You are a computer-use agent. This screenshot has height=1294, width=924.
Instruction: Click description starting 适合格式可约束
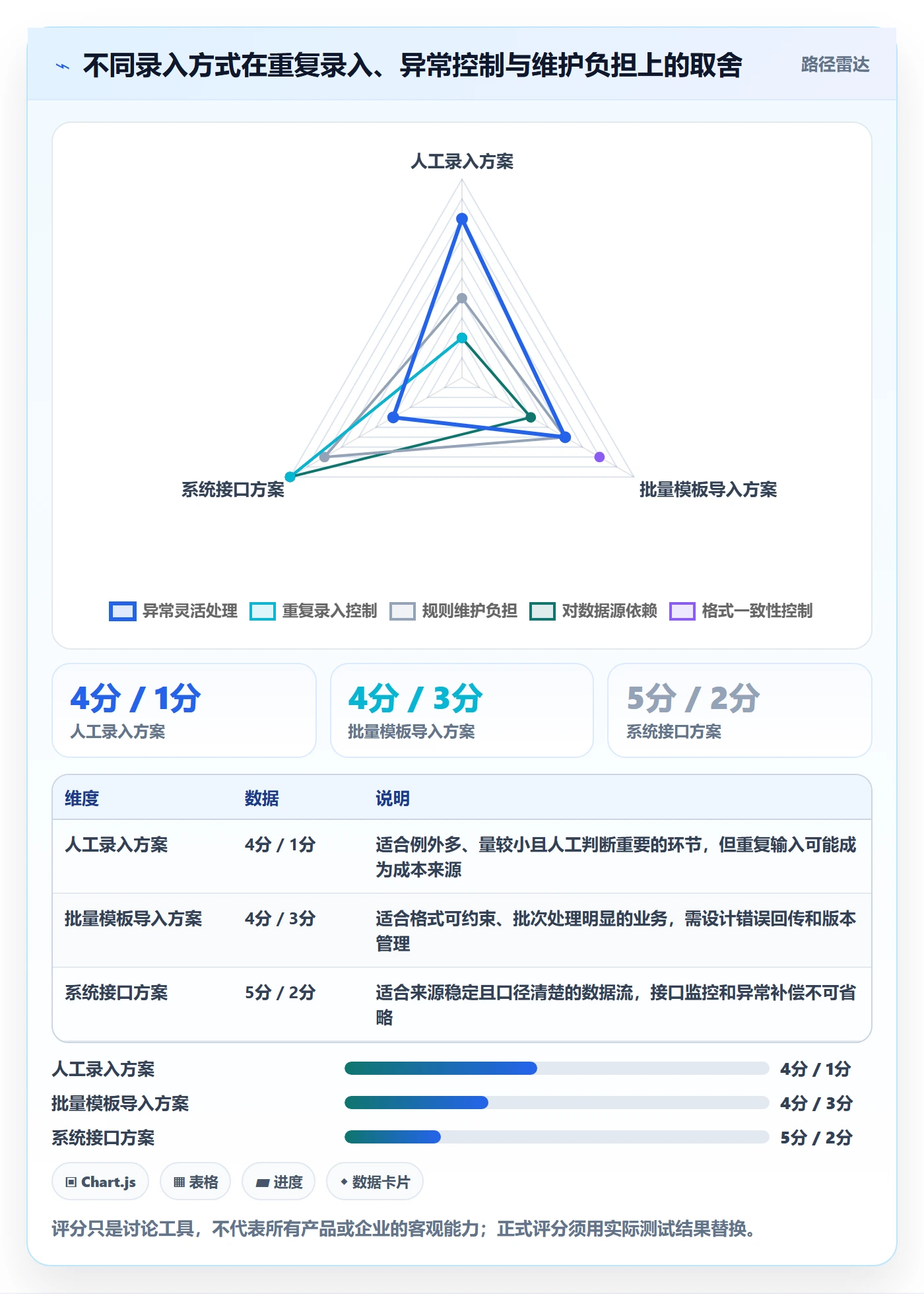point(616,931)
